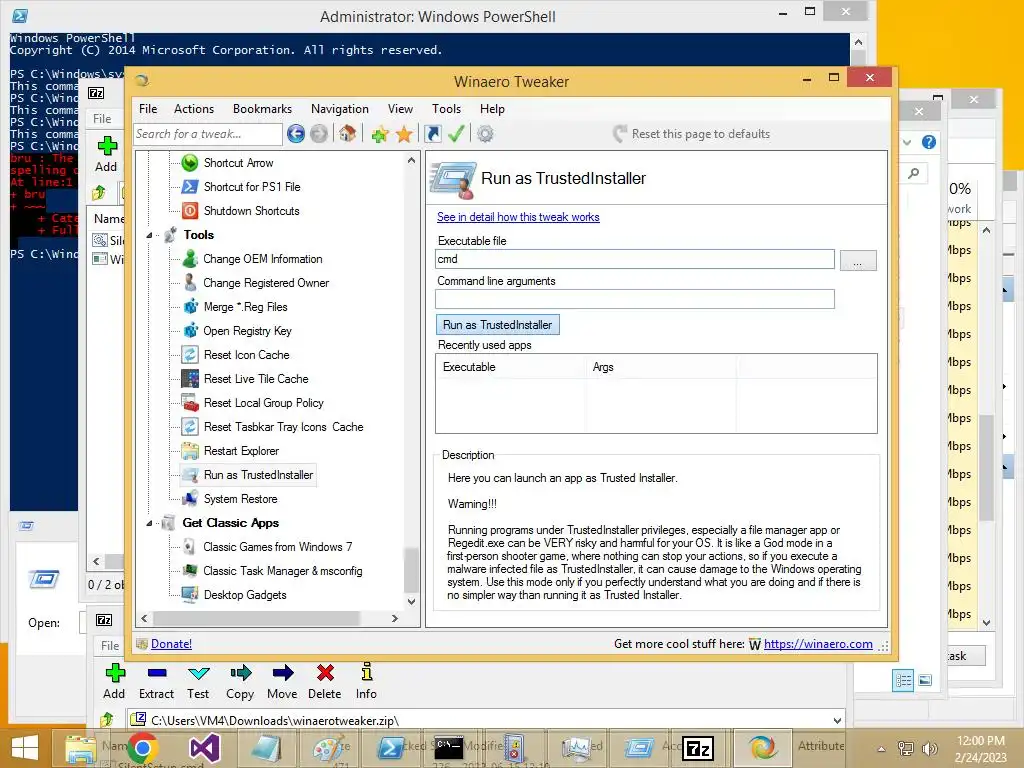Click the tree vertical scrollbar down arrow
Screen dimensions: 1024x768
(411, 601)
